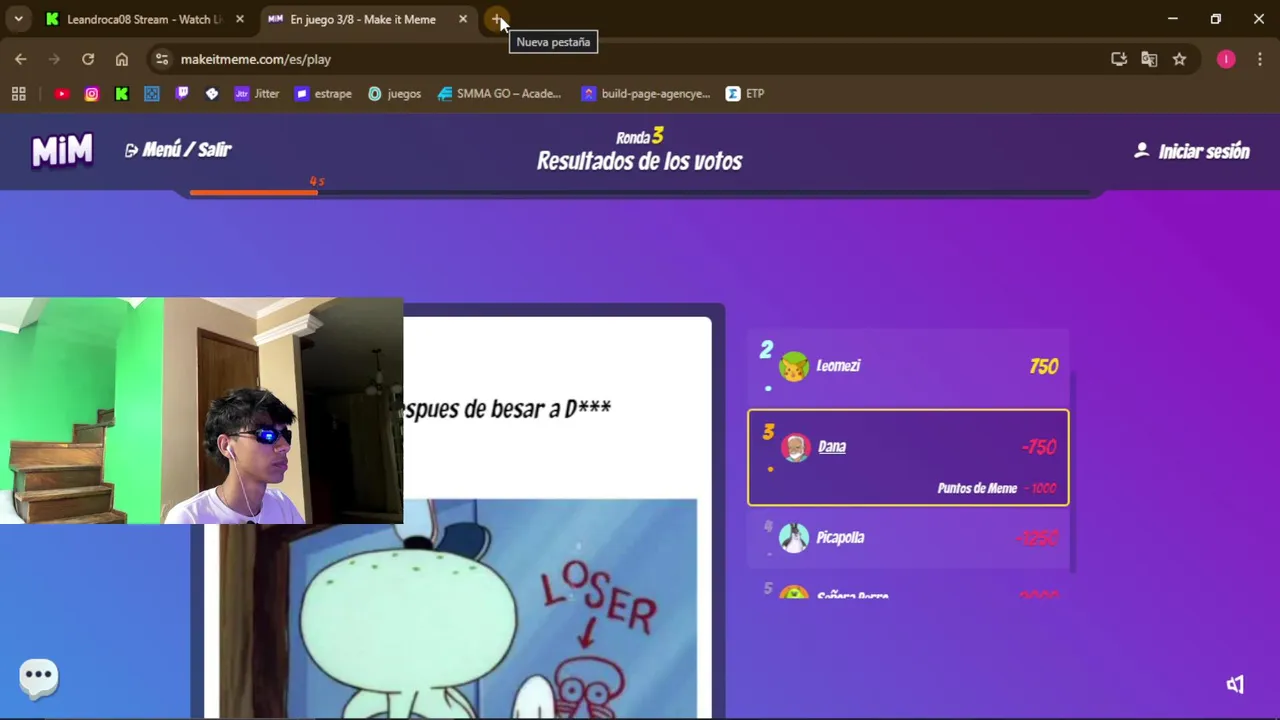Open the juegos bookmark
Image resolution: width=1280 pixels, height=720 pixels.
(394, 94)
